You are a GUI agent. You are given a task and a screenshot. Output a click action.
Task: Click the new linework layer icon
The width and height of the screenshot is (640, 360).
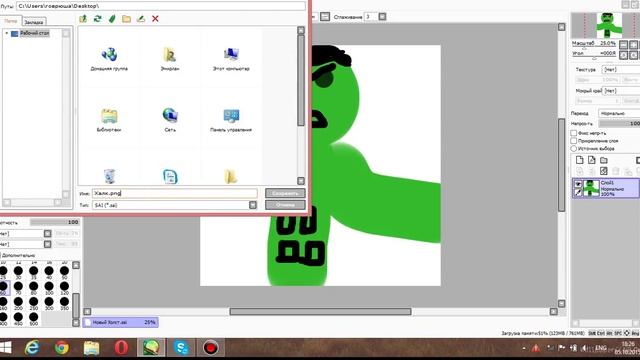[591, 160]
